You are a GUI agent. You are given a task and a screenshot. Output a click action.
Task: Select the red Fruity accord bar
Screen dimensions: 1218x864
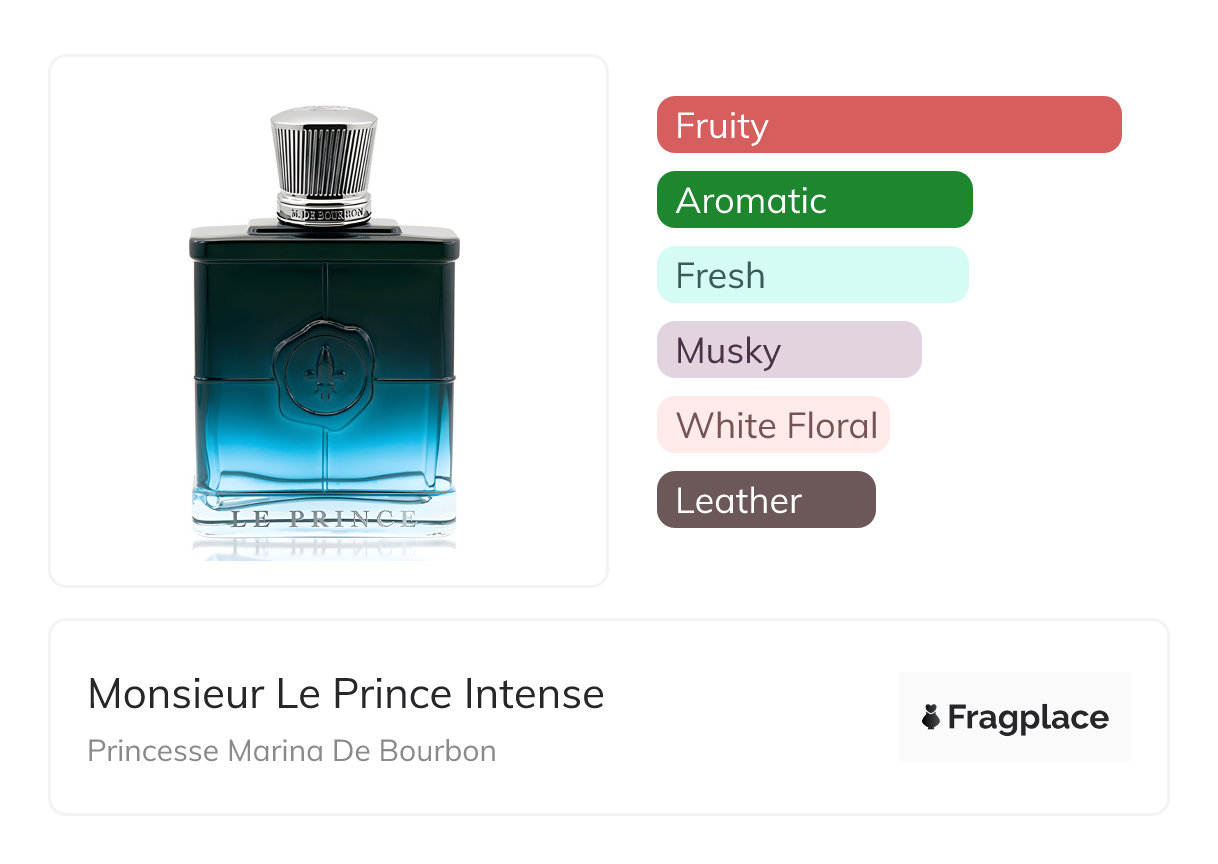pyautogui.click(x=889, y=125)
